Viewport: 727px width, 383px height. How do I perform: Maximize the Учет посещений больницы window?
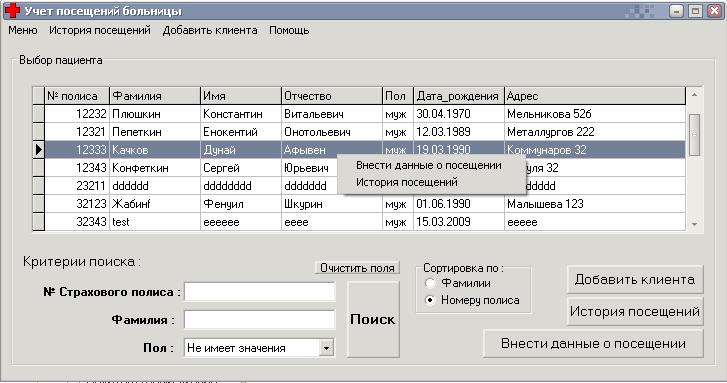[x=695, y=11]
